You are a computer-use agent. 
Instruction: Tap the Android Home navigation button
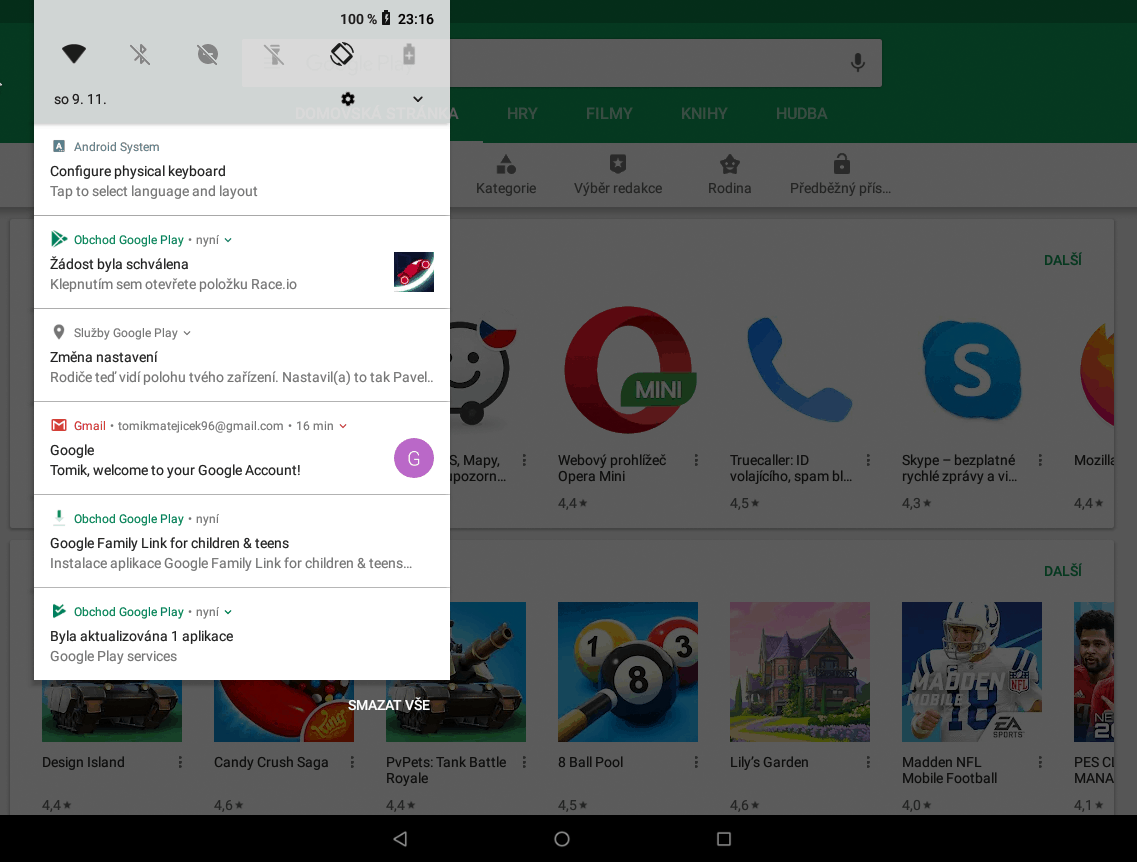coord(562,839)
